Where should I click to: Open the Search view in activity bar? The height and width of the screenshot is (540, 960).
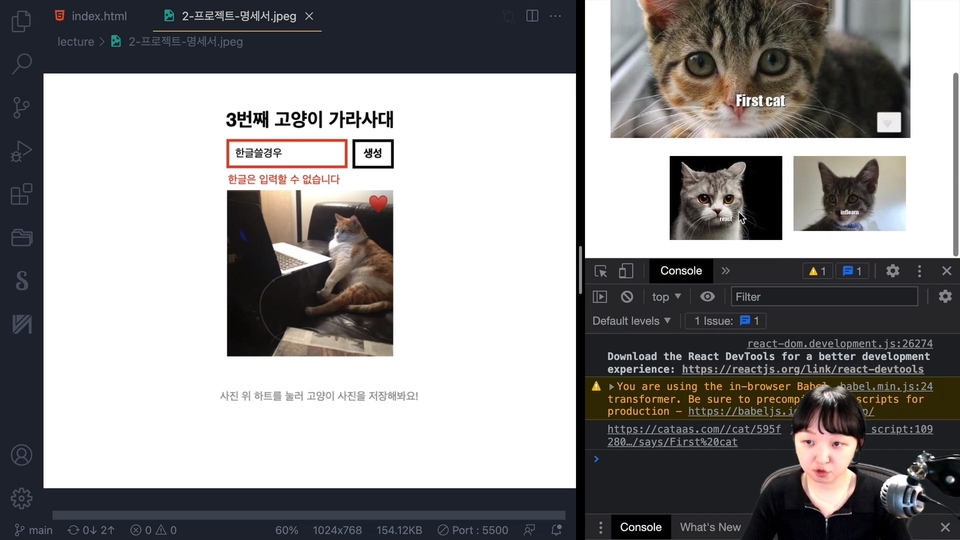point(21,64)
